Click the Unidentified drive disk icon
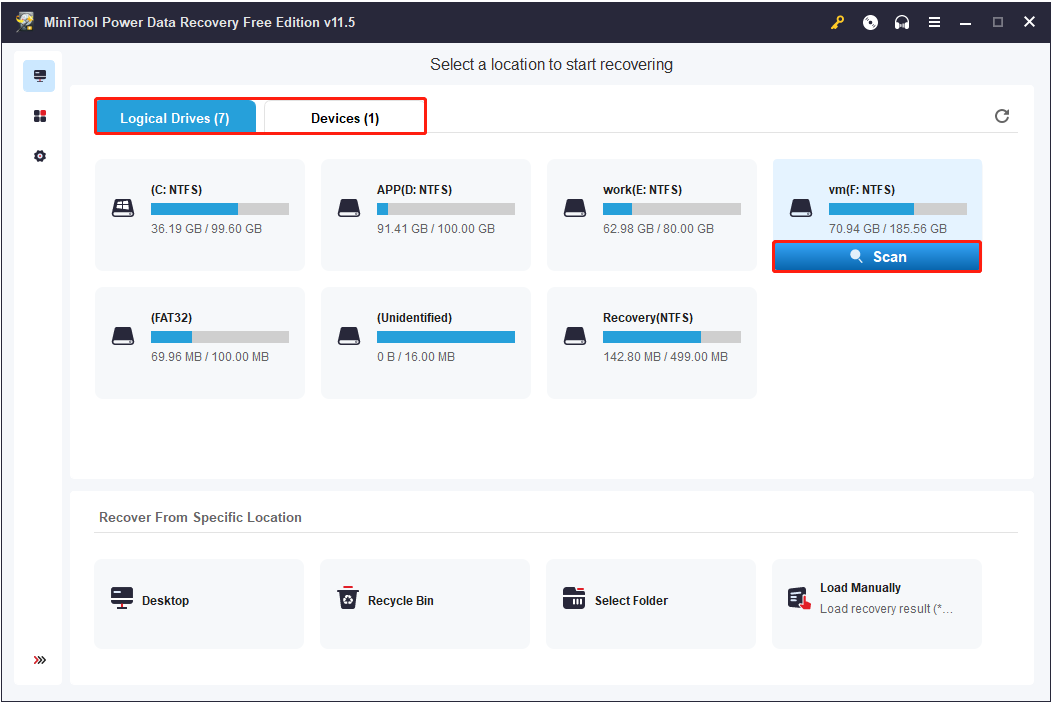The image size is (1054, 704). [x=349, y=336]
